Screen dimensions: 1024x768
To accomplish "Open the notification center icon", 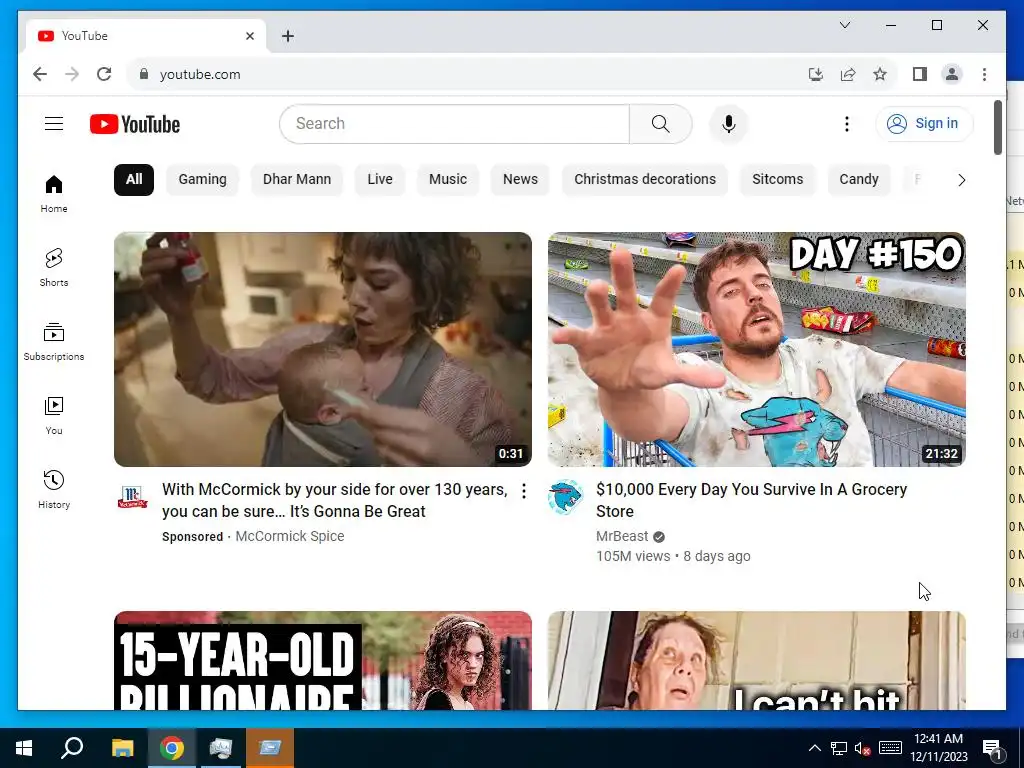I will coord(993,748).
